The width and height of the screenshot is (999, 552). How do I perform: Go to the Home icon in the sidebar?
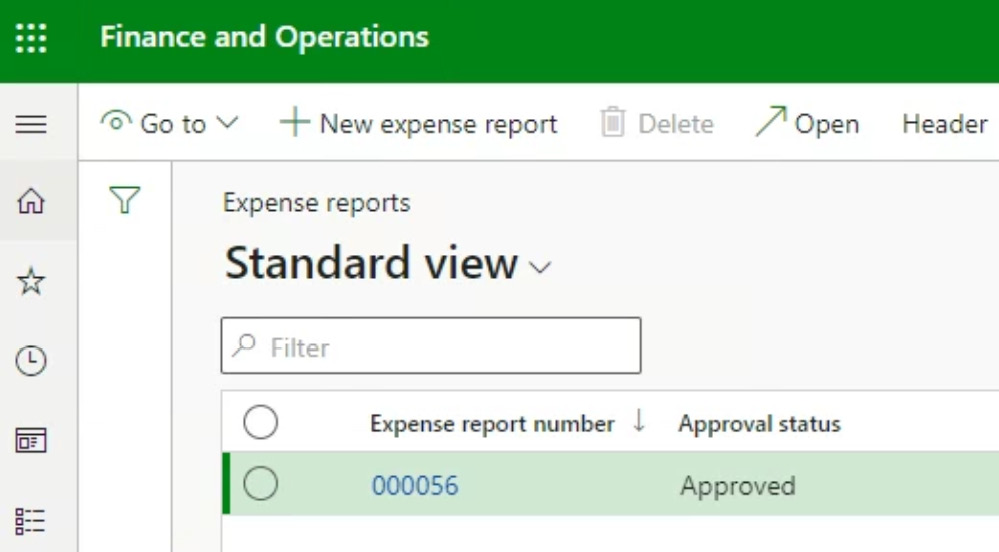click(x=31, y=201)
